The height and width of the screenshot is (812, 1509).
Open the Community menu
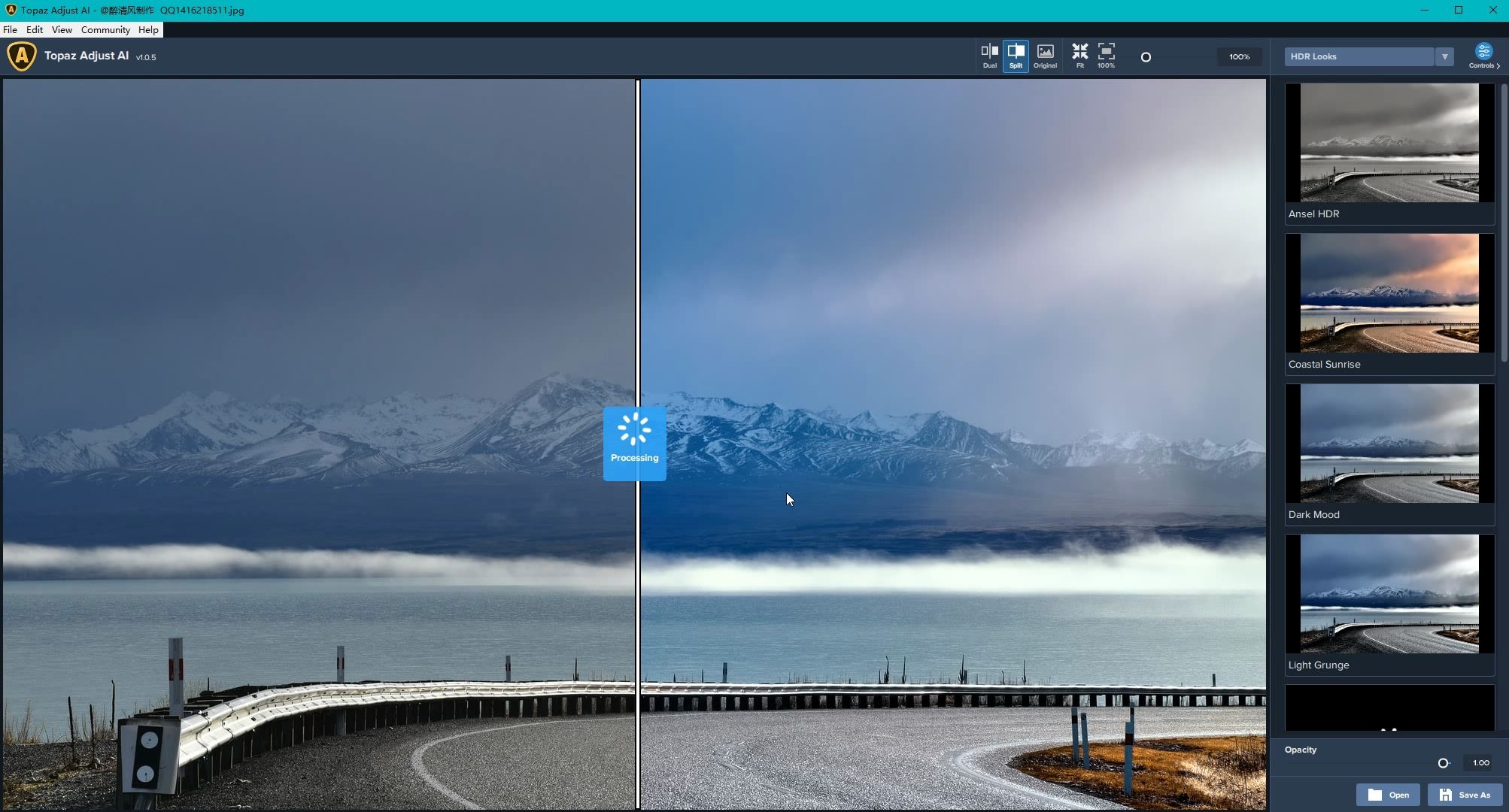[105, 29]
